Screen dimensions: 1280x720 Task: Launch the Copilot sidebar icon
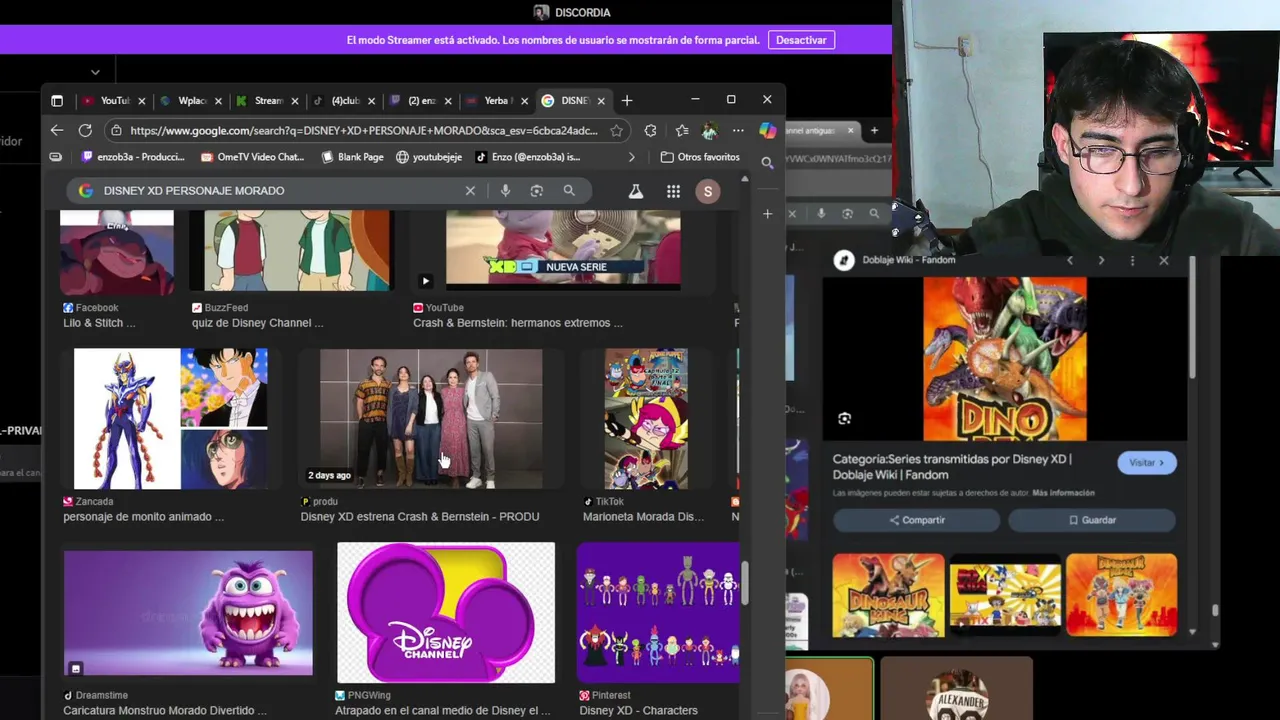(767, 130)
